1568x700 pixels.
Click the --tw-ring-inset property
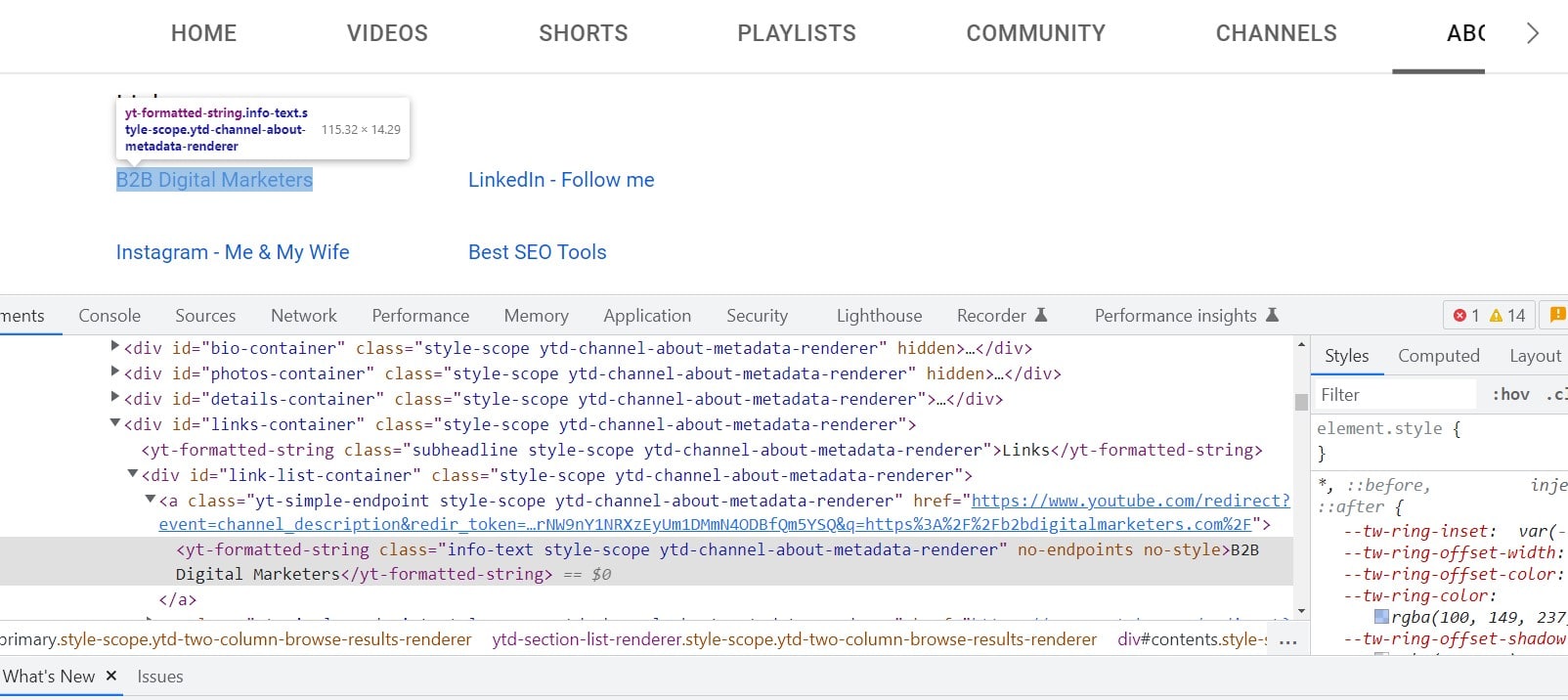point(1419,531)
